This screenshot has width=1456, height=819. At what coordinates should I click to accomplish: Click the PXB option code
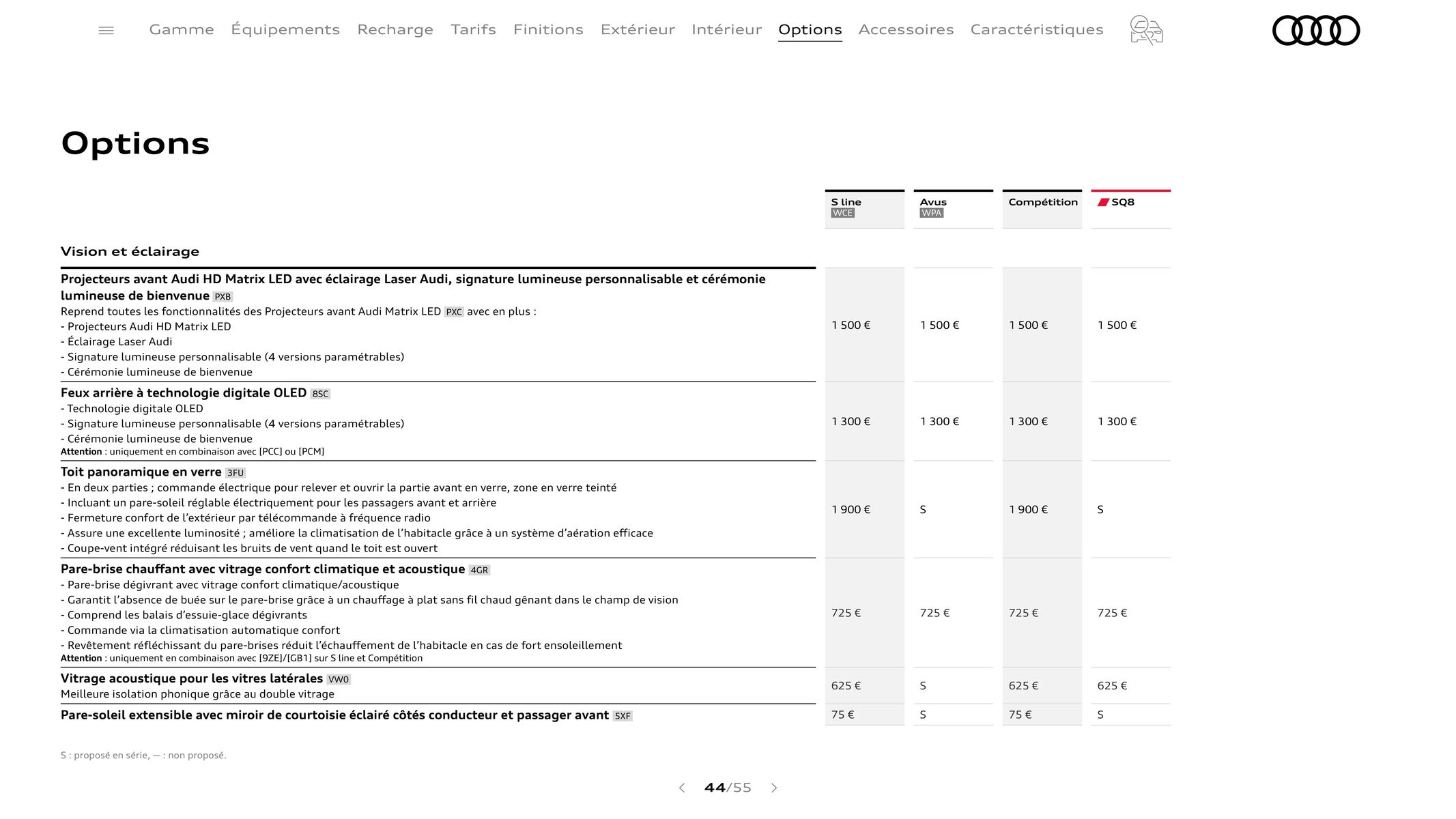(223, 297)
